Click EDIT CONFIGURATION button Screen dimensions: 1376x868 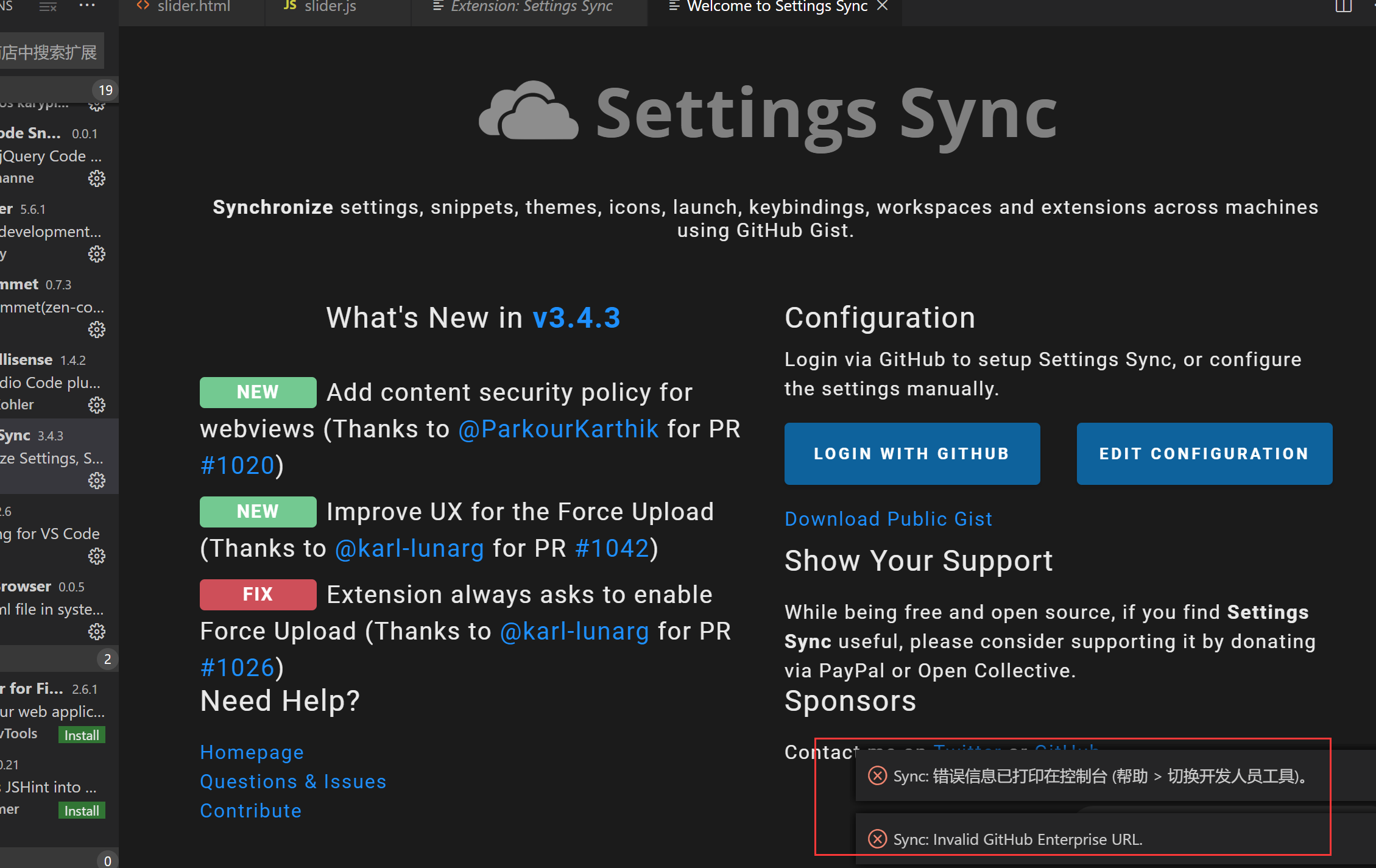1204,454
